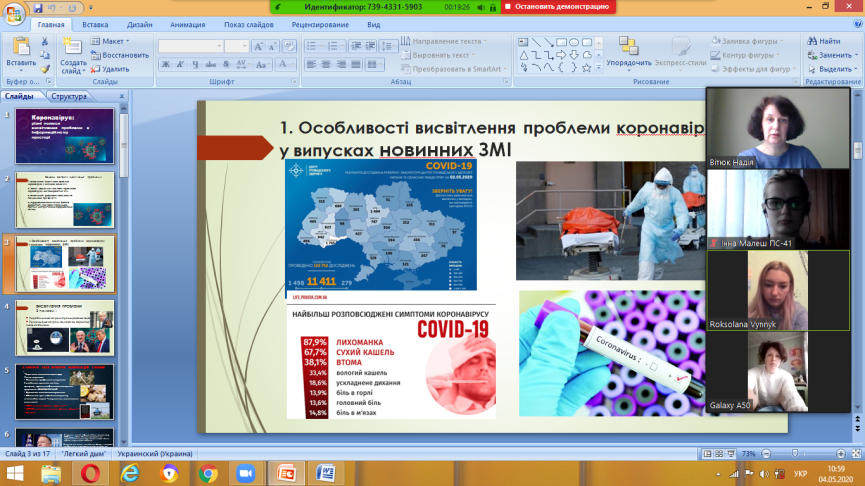865x486 pixels.
Task: Click the Вставить (Paste) icon
Action: click(20, 47)
